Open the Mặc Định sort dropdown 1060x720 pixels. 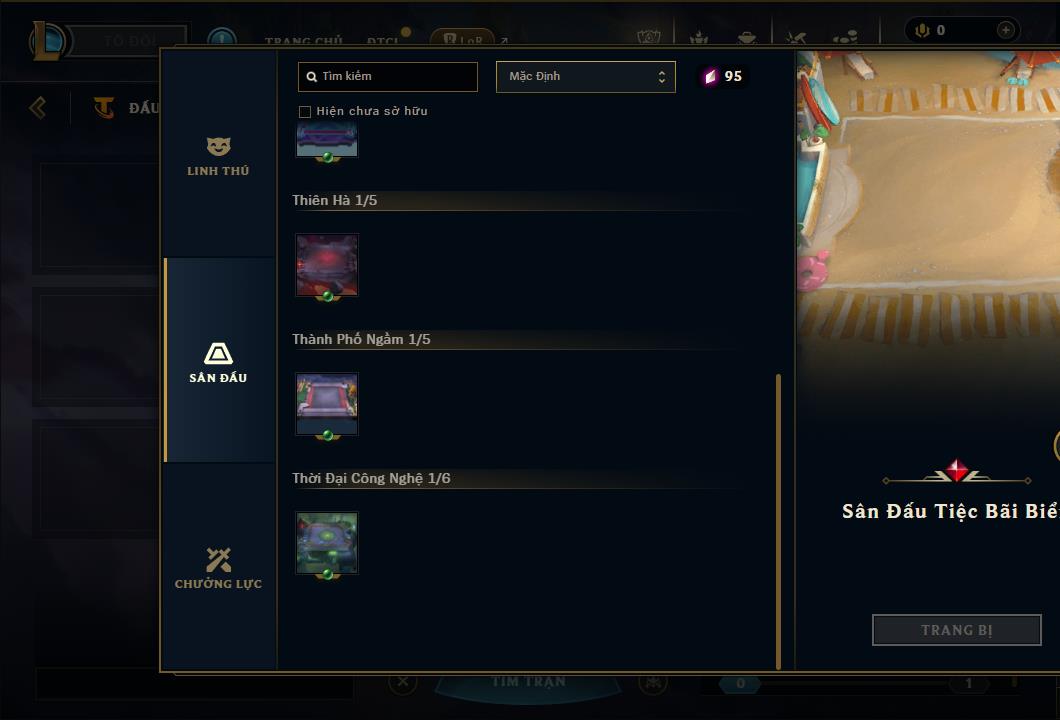585,77
